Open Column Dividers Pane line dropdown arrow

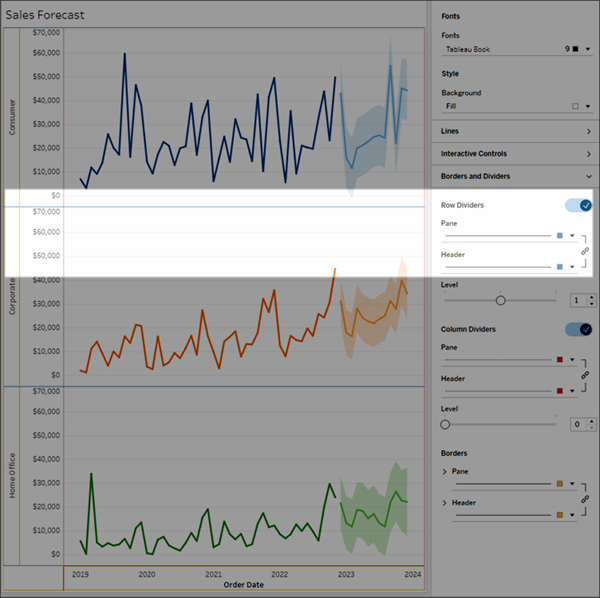(572, 360)
